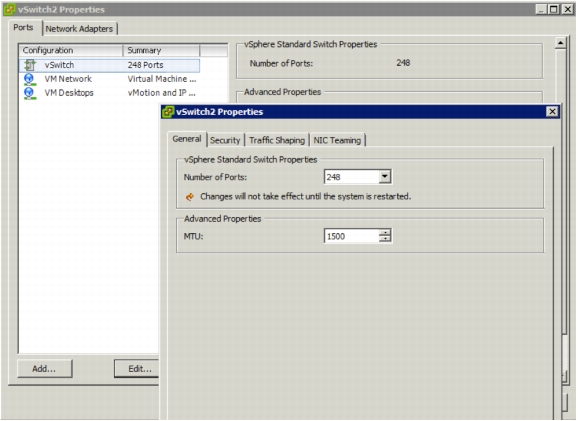This screenshot has height=421, width=578.
Task: Select the Ports tab in the back window
Action: pyautogui.click(x=23, y=27)
